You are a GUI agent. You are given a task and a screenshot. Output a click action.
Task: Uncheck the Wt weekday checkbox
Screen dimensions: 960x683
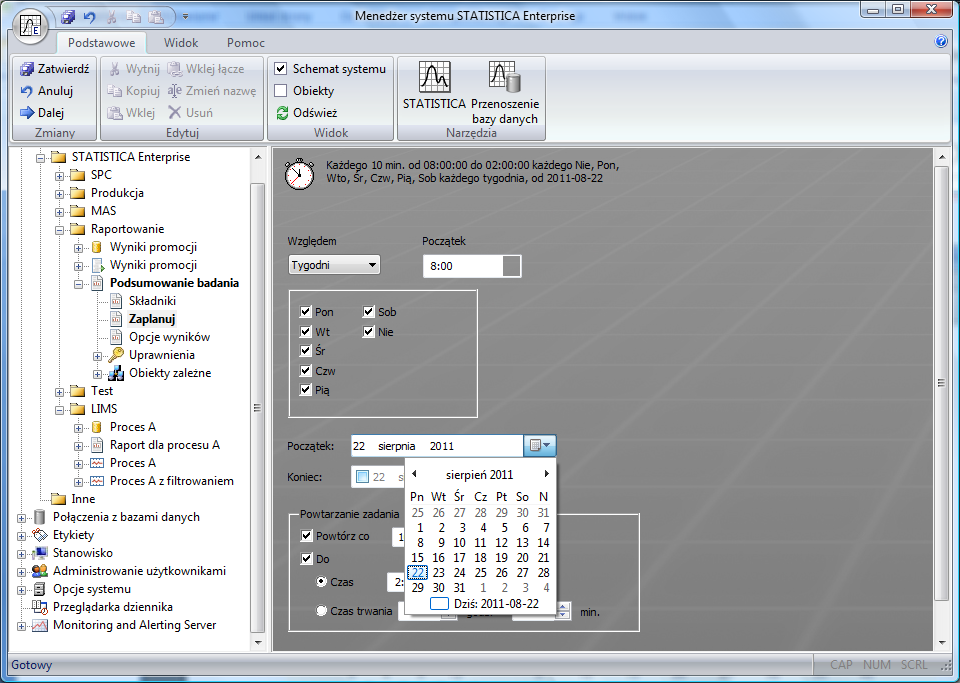pos(306,332)
